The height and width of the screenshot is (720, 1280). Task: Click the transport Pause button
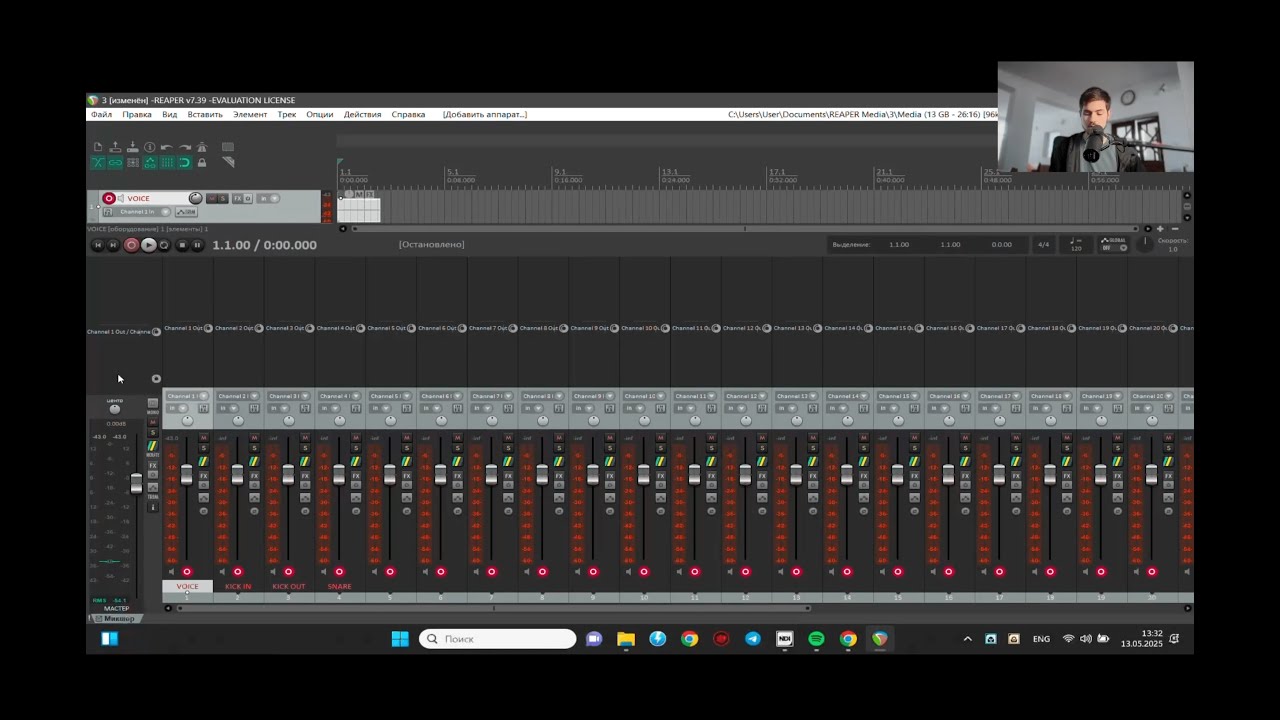197,245
